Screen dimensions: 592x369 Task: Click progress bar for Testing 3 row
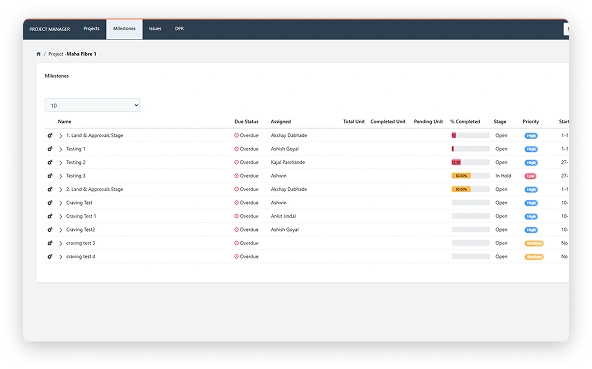pos(470,176)
